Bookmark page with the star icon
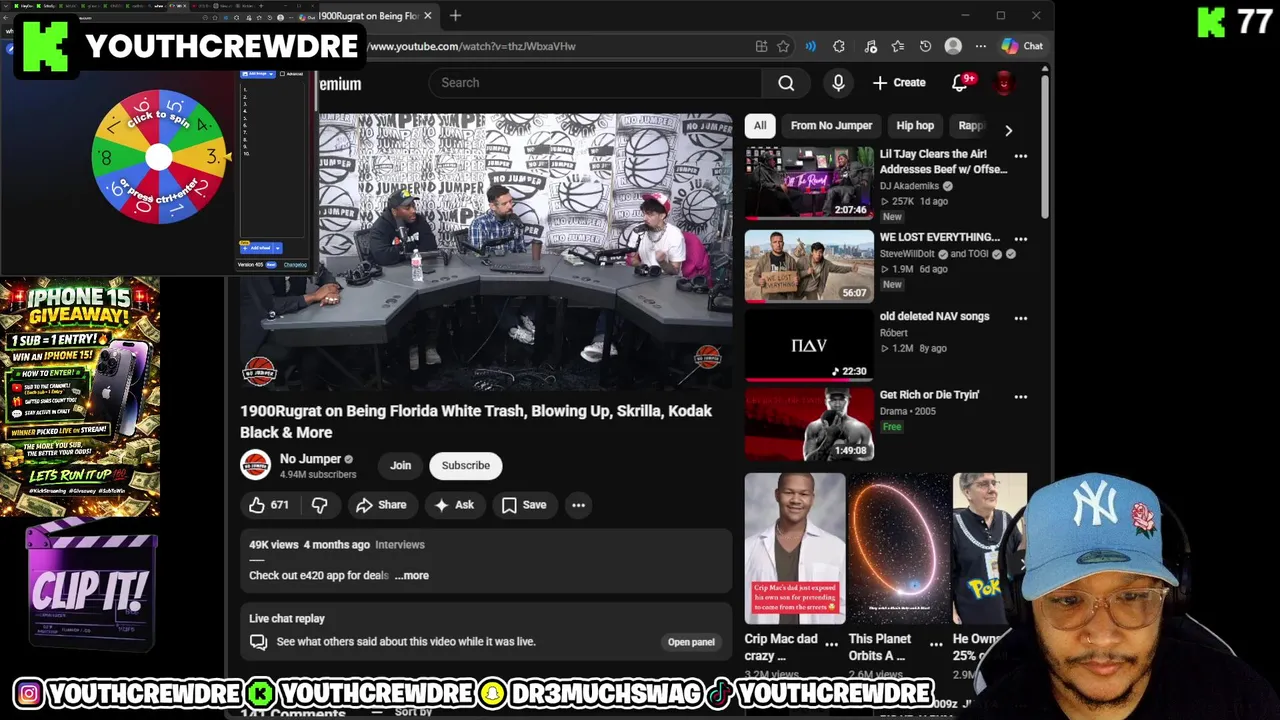 tap(783, 46)
